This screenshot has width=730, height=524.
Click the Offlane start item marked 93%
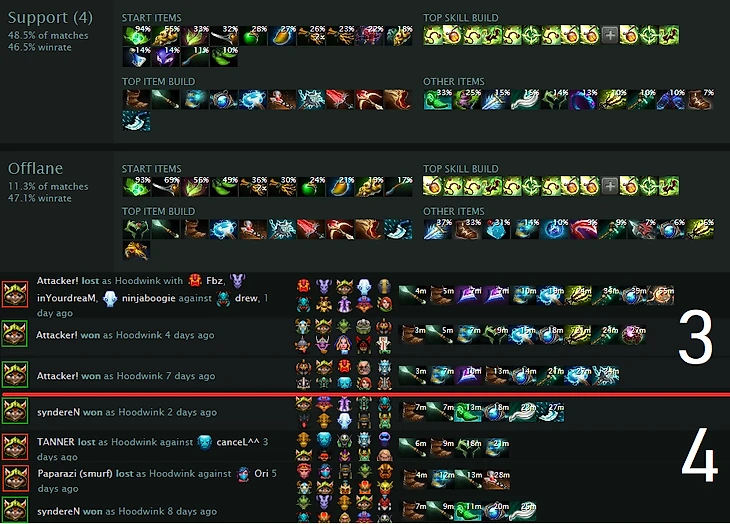point(136,186)
